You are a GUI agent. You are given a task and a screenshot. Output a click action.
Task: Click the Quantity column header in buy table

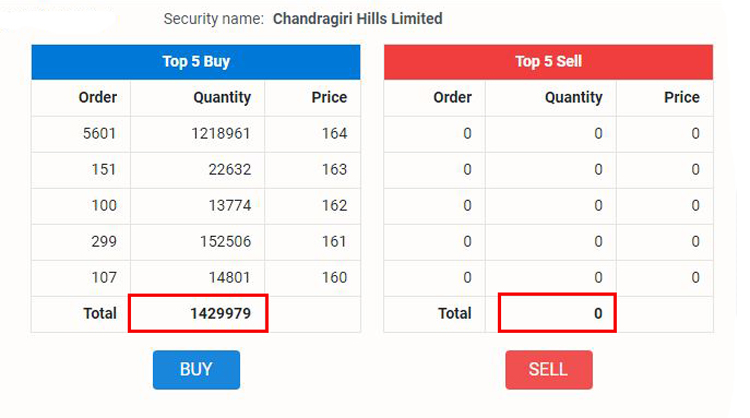point(222,98)
